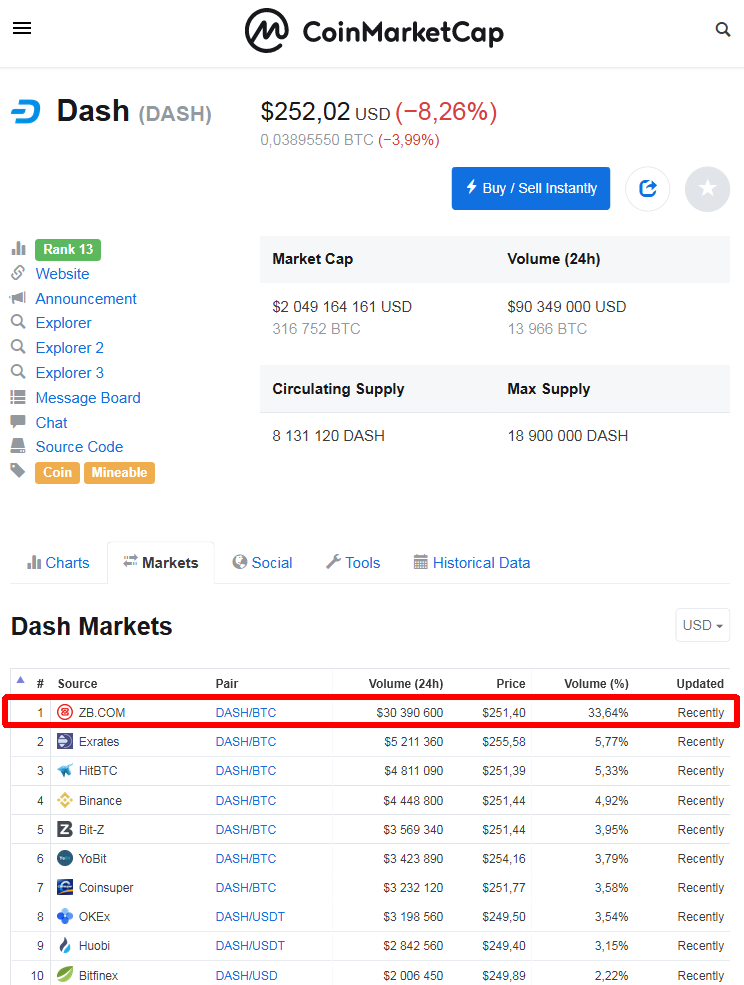Open OKEx DASH/USDT pair link

tap(250, 917)
